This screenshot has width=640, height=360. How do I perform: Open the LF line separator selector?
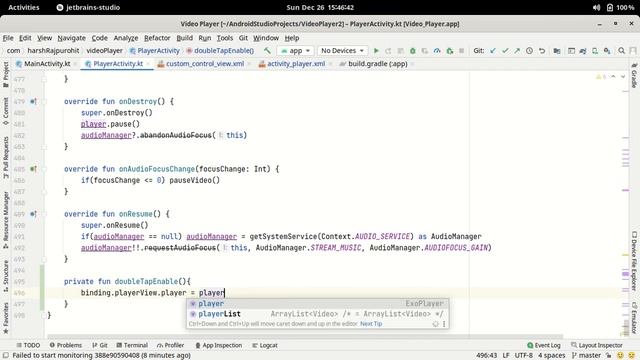(x=506, y=356)
